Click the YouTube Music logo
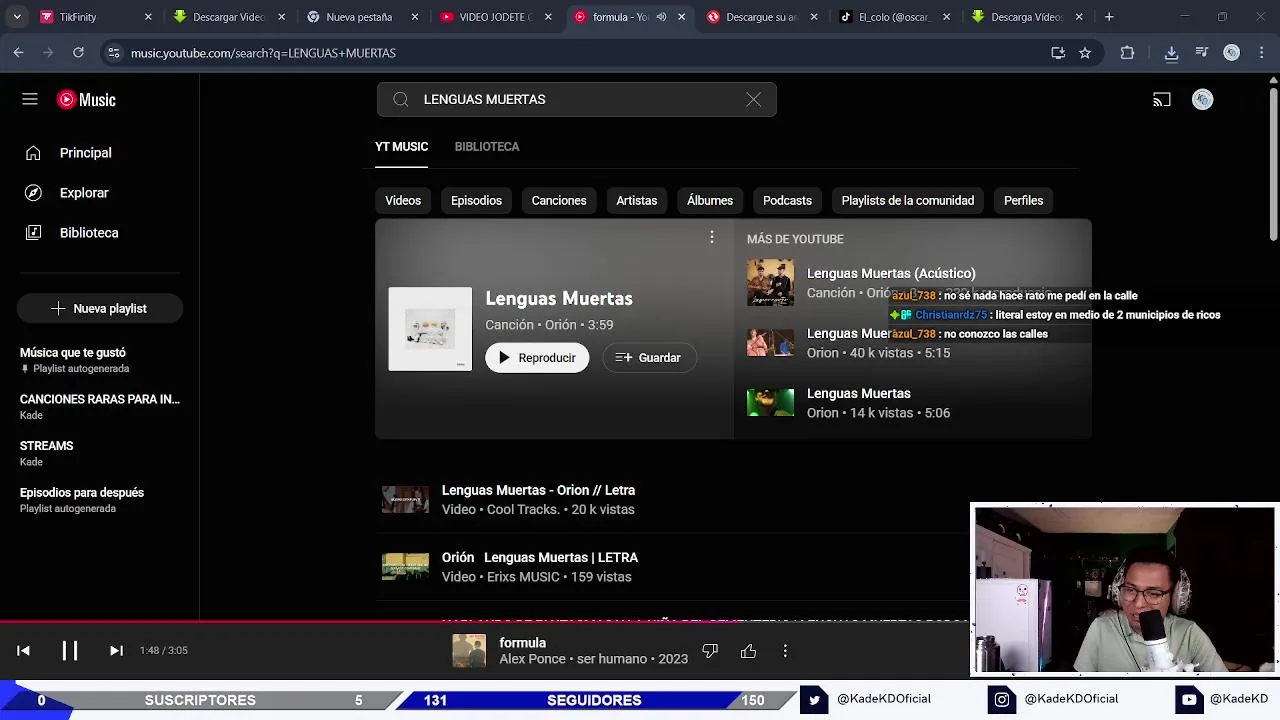Screen dimensions: 1280x720 [x=86, y=99]
